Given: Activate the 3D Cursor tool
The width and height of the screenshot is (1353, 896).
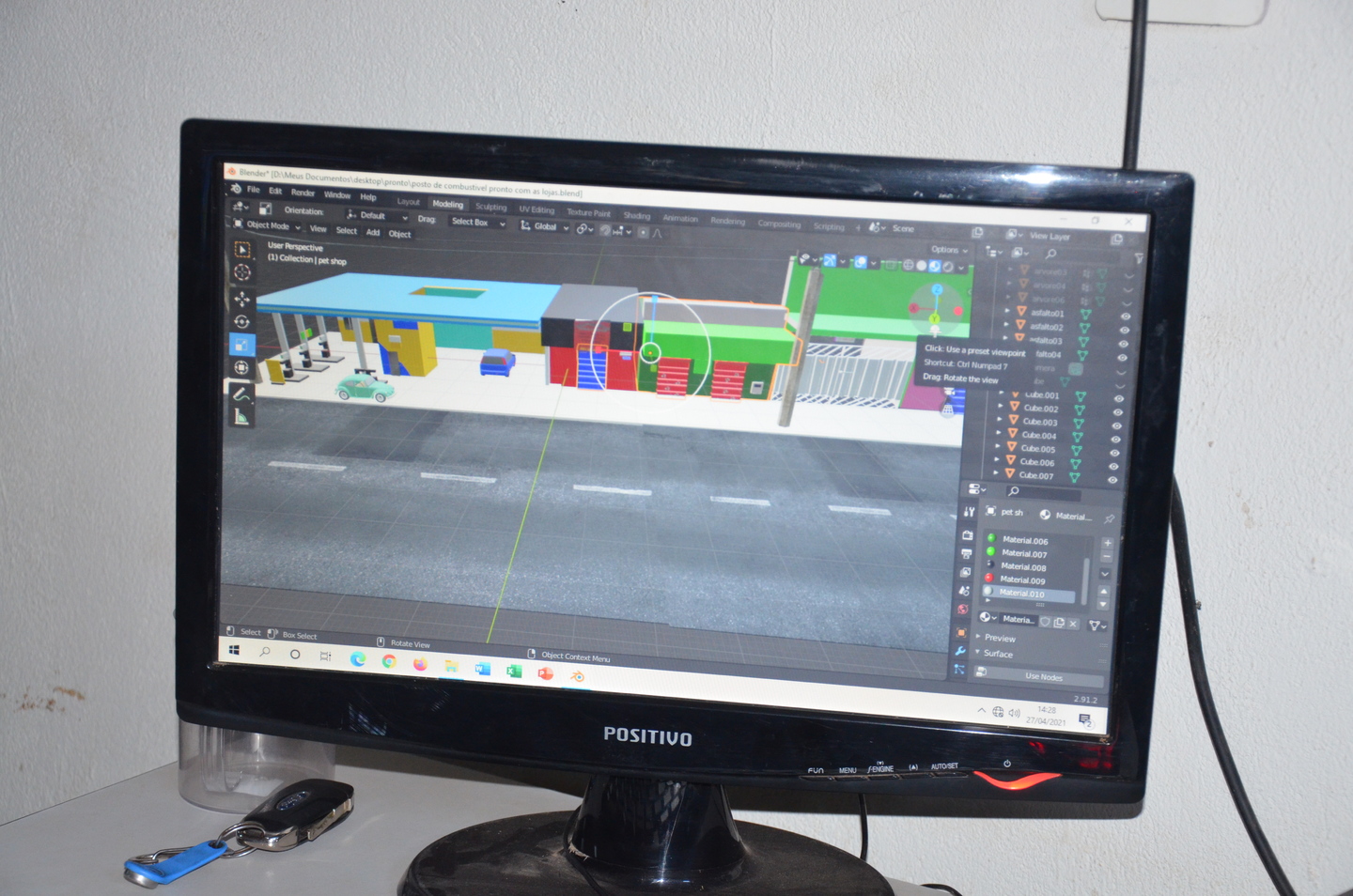Looking at the screenshot, I should click(242, 272).
